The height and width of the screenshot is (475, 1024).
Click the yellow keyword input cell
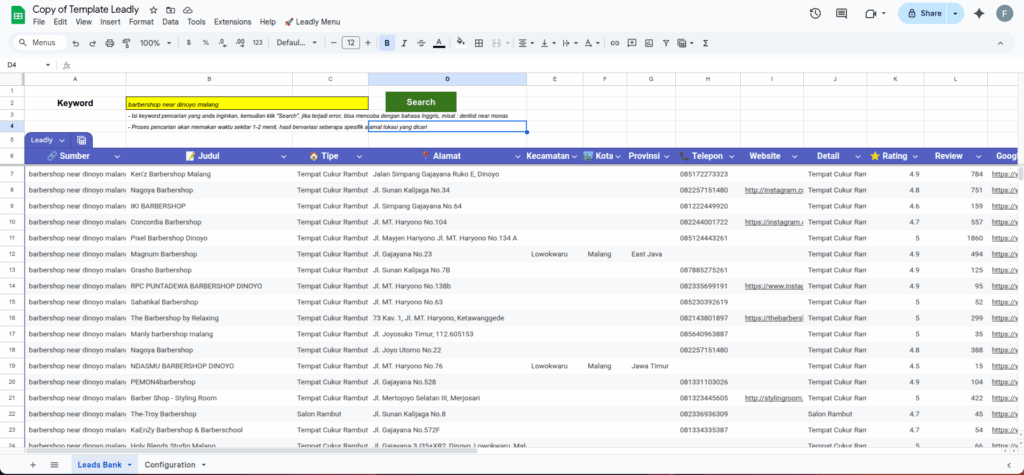pyautogui.click(x=246, y=103)
